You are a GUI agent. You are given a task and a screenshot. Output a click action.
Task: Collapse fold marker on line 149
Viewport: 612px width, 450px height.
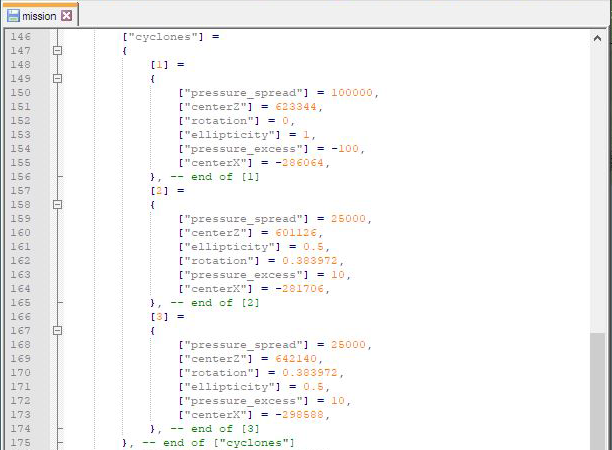tap(57, 78)
